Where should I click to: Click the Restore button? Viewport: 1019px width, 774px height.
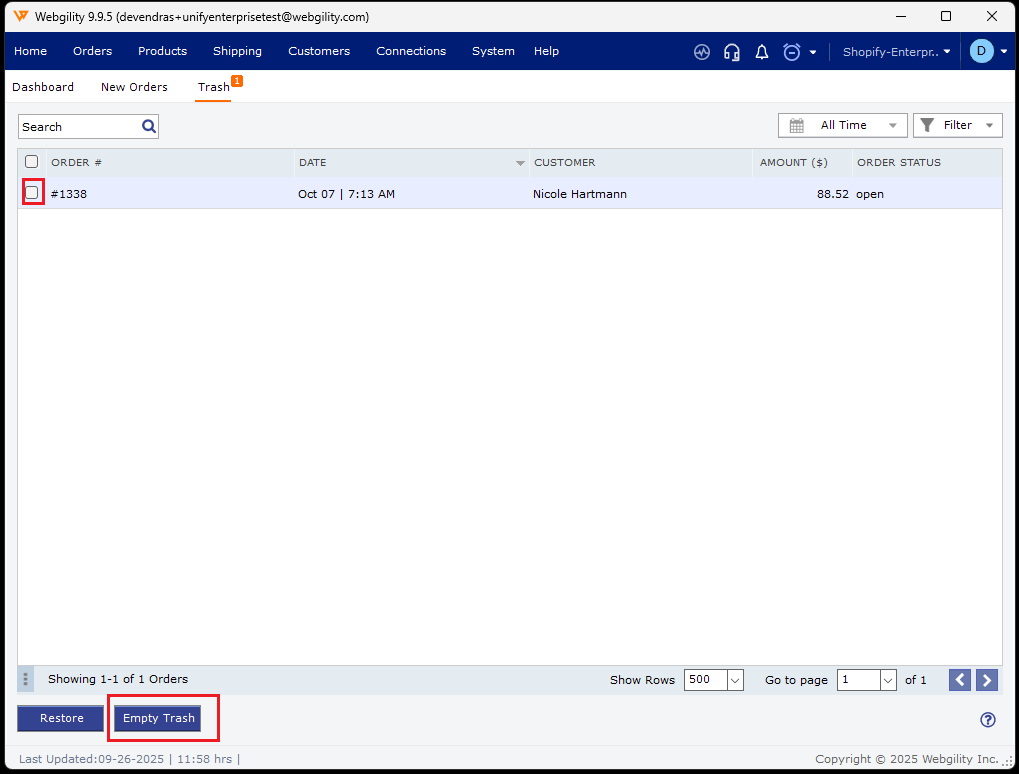coord(62,718)
